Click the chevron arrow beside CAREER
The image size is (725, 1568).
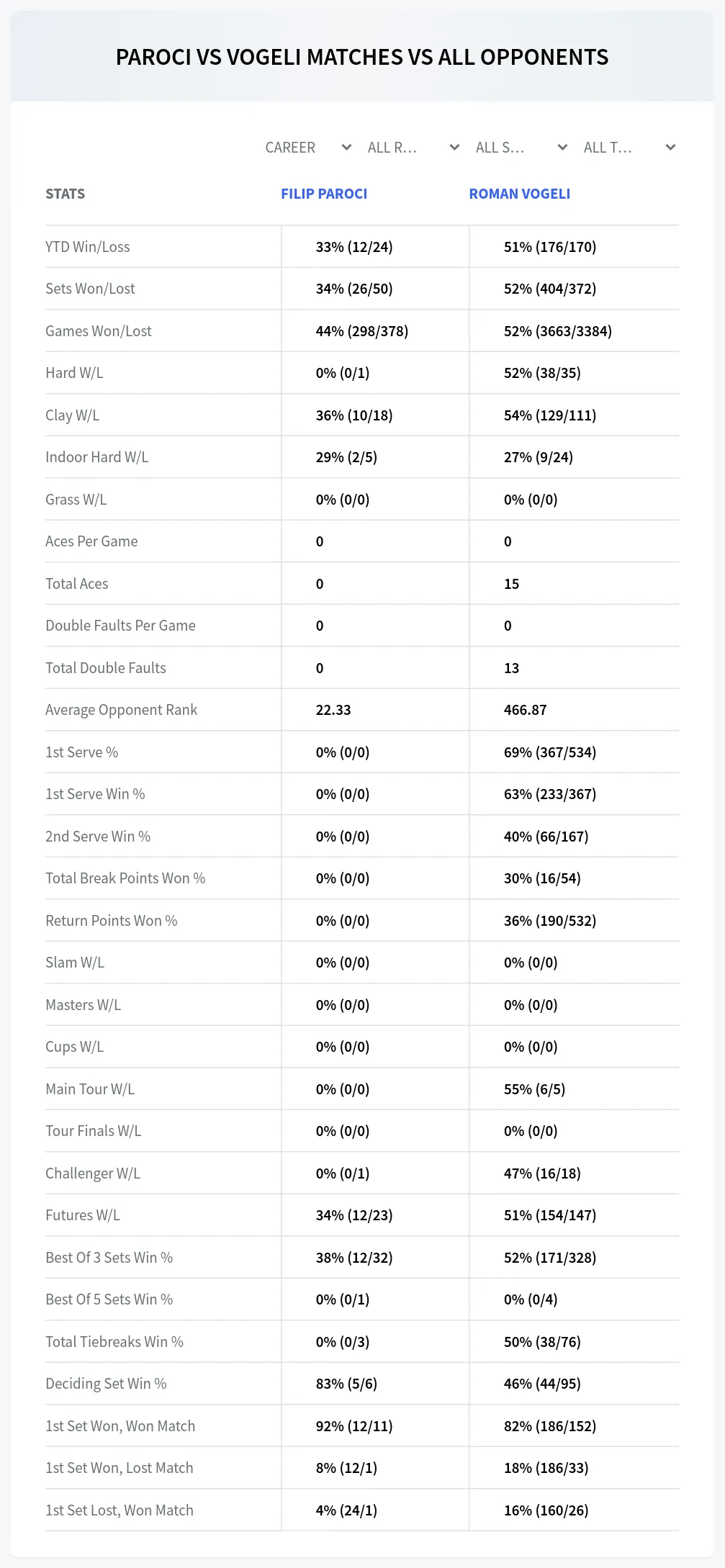pyautogui.click(x=346, y=148)
